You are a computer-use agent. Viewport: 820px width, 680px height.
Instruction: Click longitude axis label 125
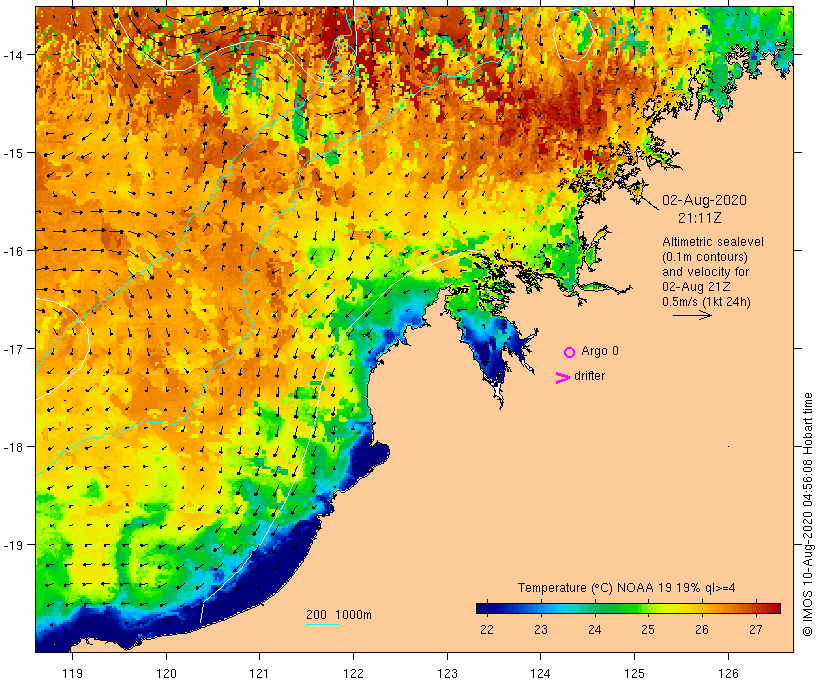tap(634, 673)
